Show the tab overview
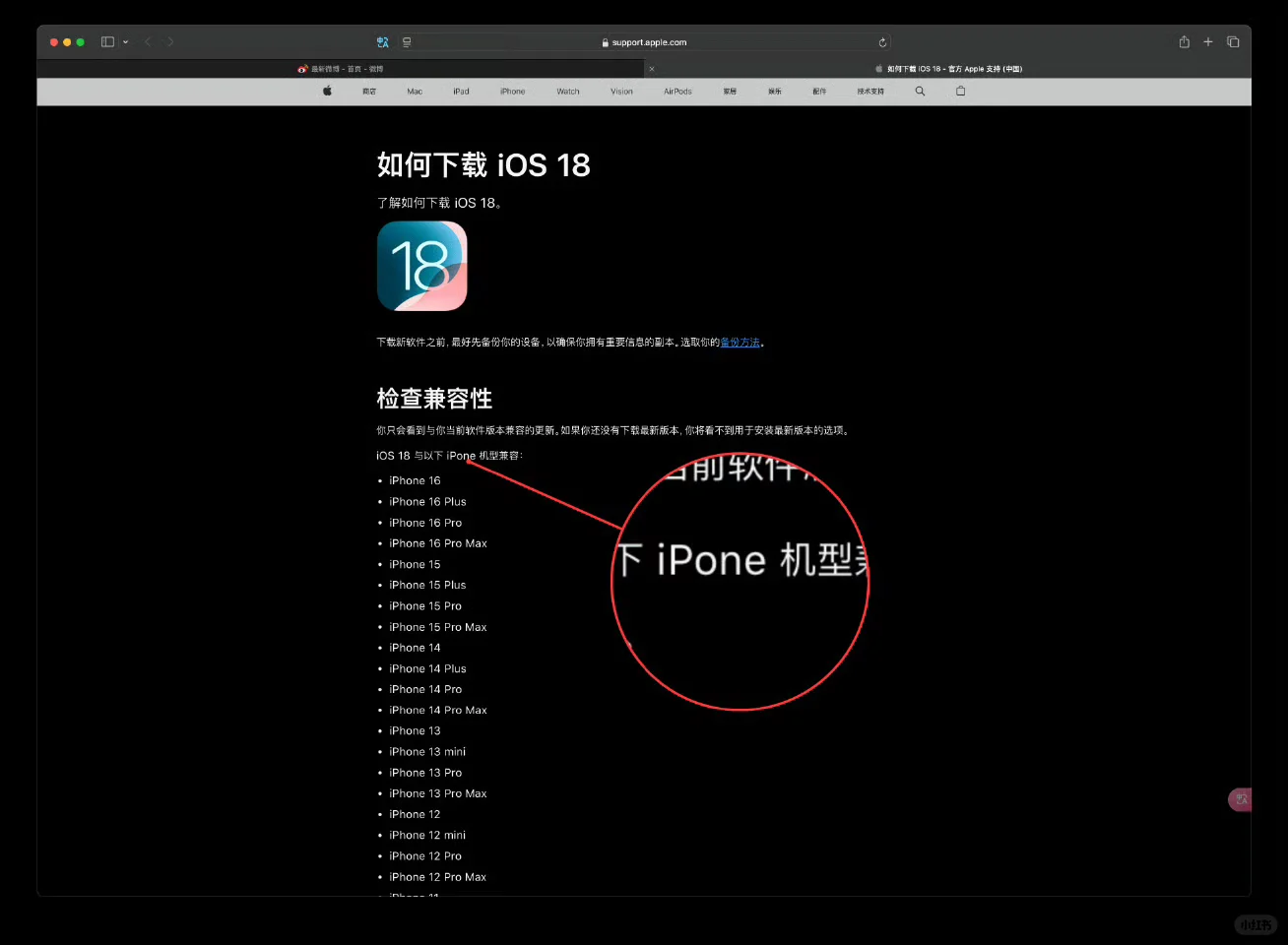The image size is (1288, 945). coord(1233,42)
